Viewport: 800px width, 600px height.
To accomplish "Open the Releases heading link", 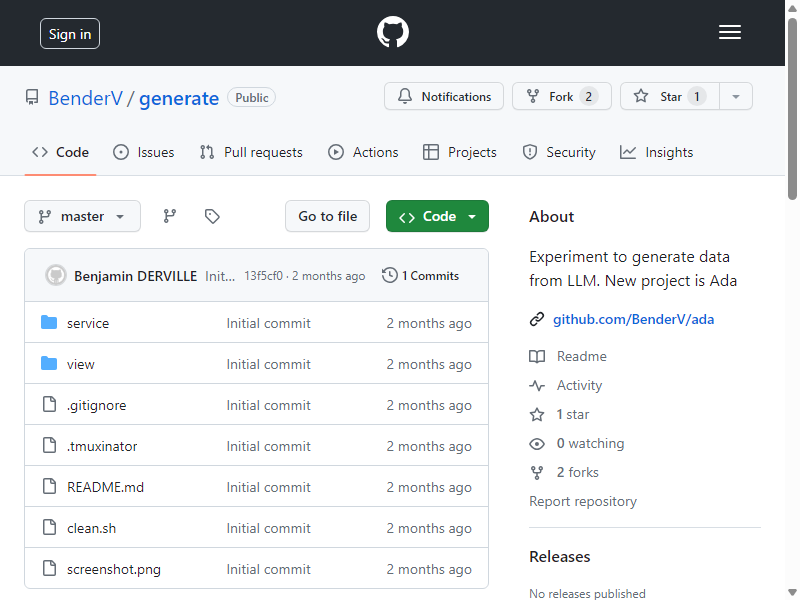I will 560,557.
